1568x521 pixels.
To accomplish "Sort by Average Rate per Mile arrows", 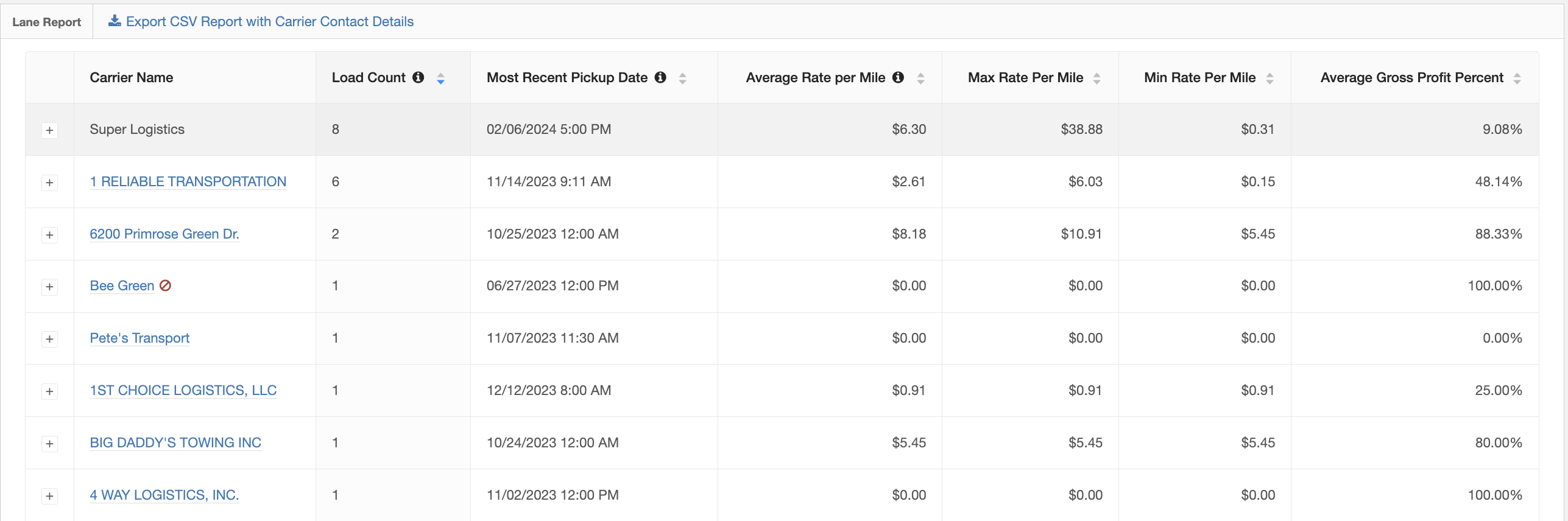I will click(920, 79).
